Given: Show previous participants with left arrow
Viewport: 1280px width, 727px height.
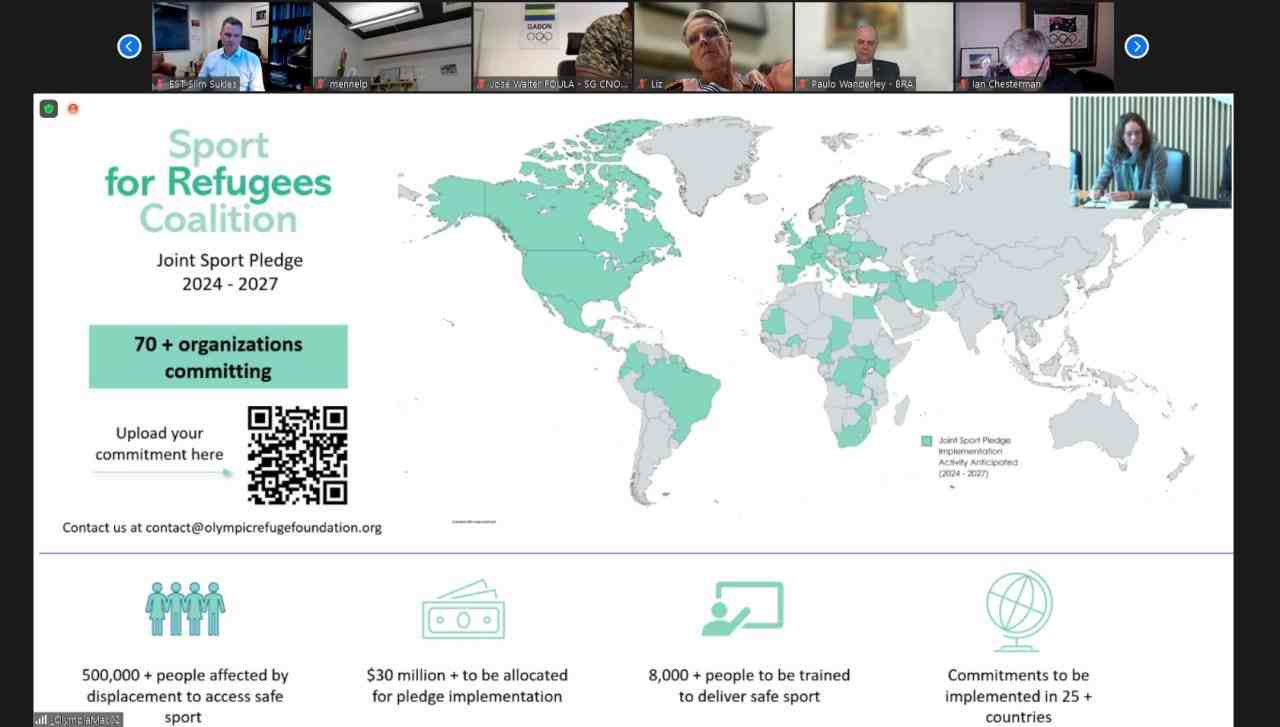Looking at the screenshot, I should click(129, 46).
